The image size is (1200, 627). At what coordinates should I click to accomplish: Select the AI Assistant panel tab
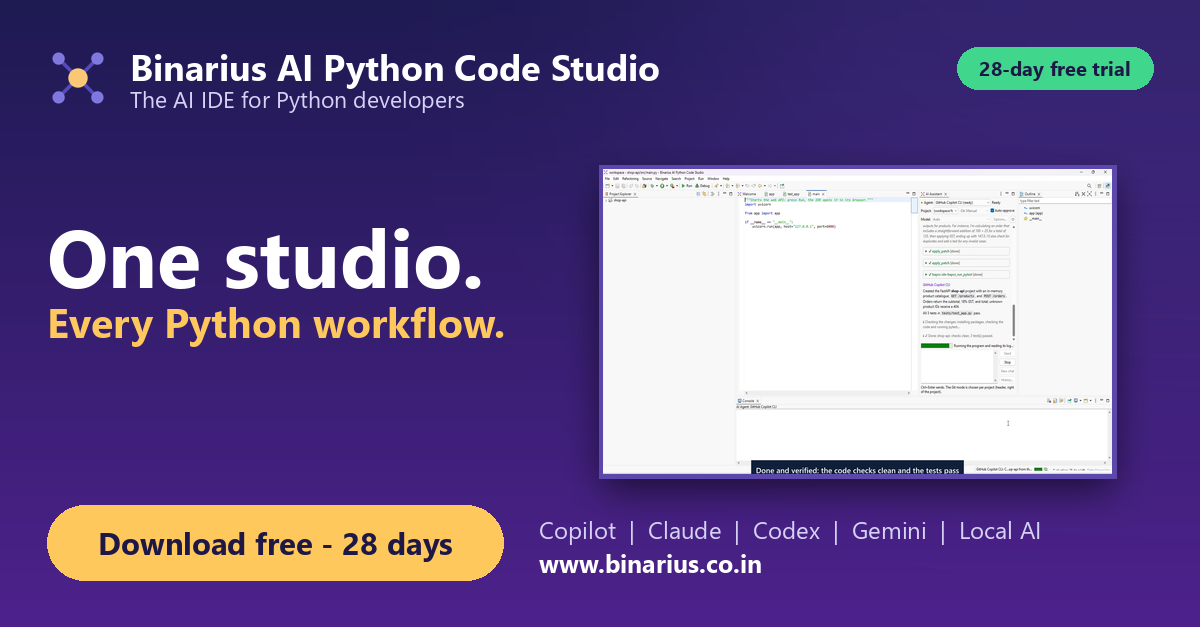click(933, 194)
